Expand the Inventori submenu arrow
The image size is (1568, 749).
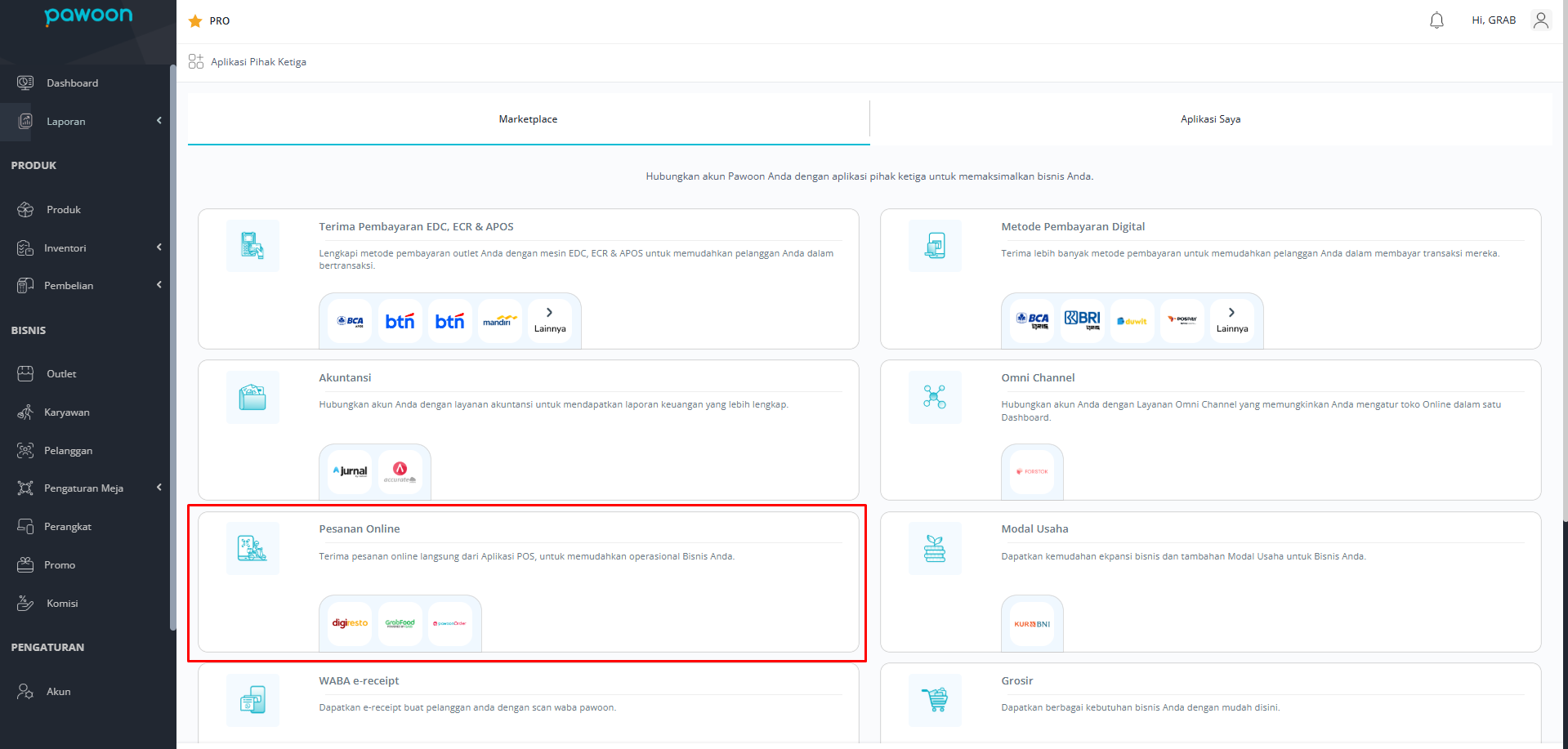tap(159, 247)
